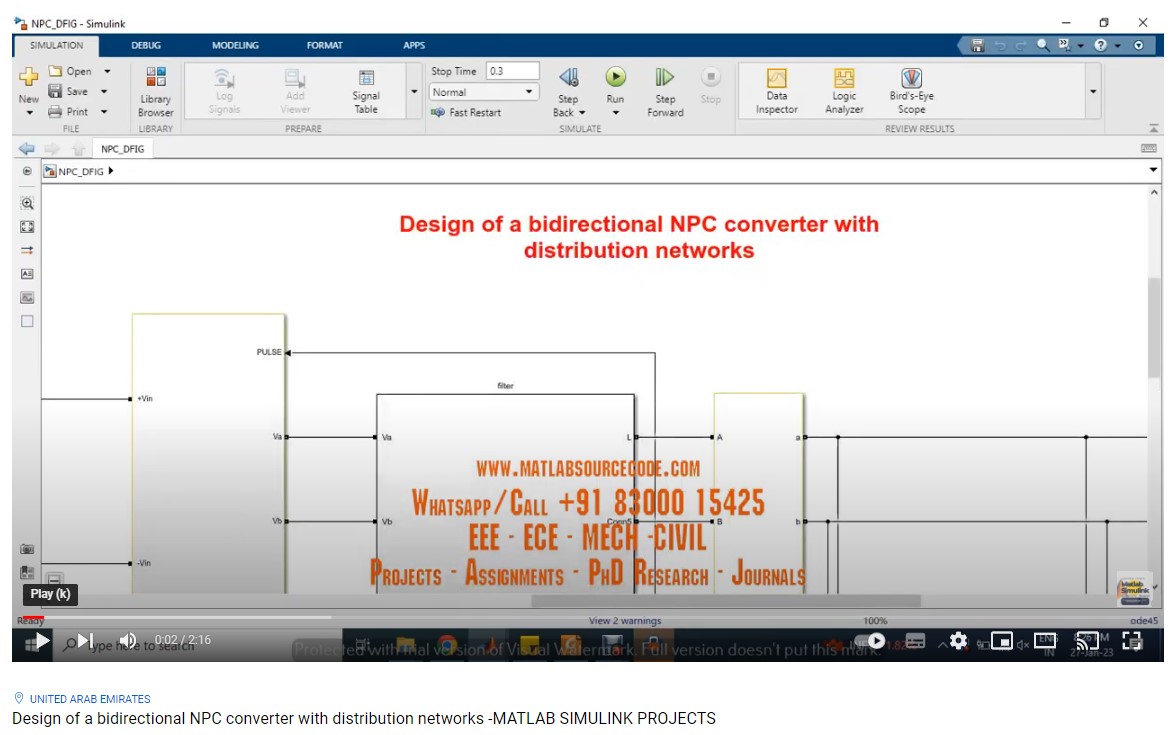The width and height of the screenshot is (1176, 735).
Task: Expand the Open dropdown arrow
Action: click(x=106, y=70)
